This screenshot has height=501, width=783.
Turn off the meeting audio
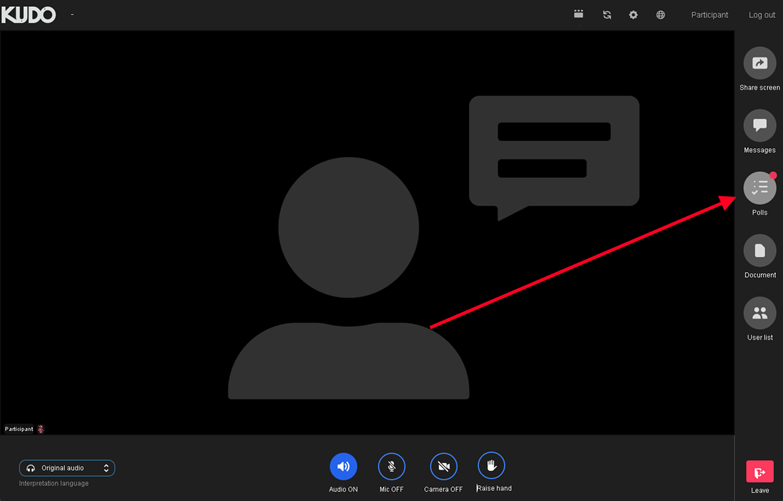[343, 467]
